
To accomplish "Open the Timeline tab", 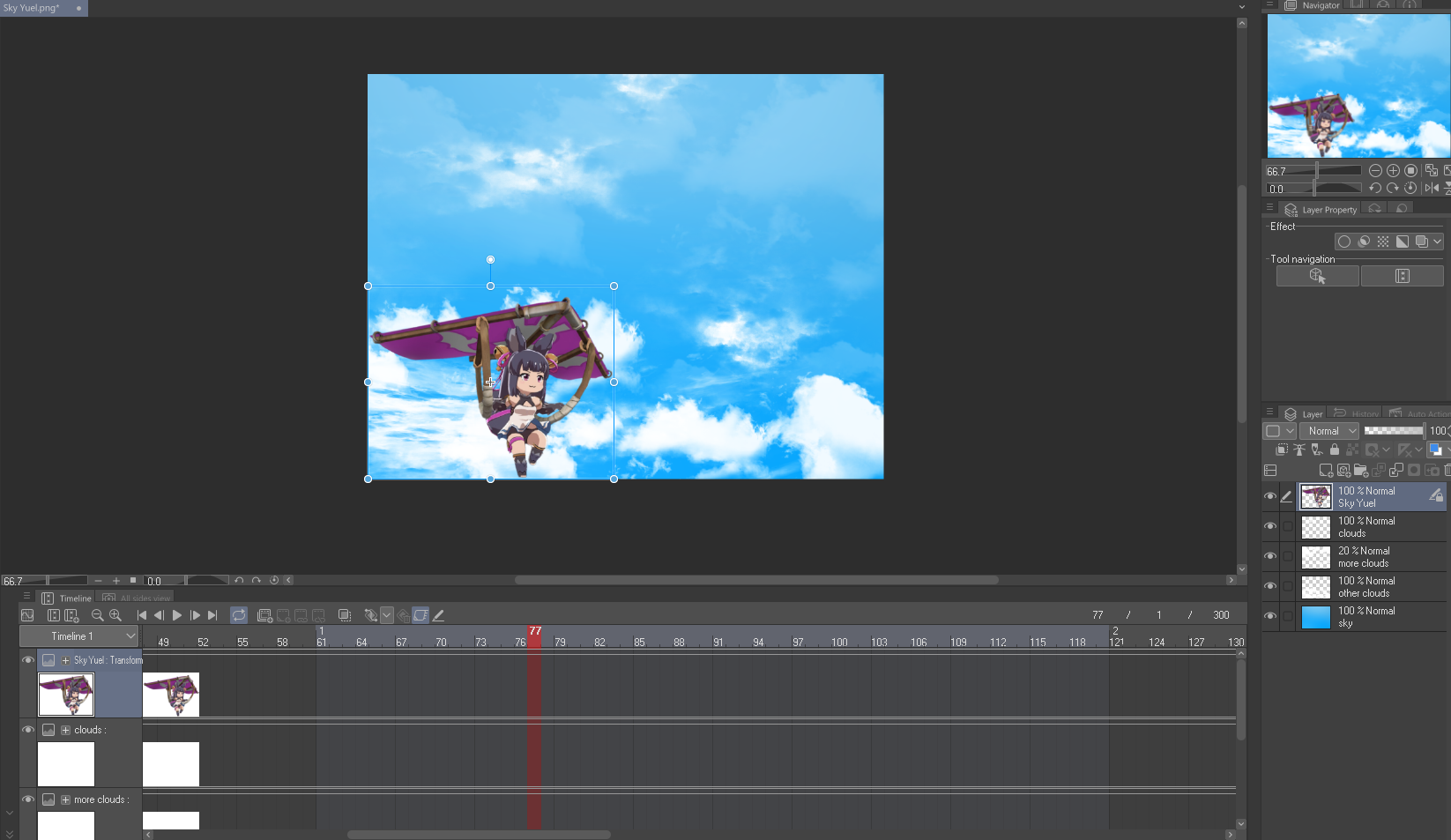I will coord(67,598).
